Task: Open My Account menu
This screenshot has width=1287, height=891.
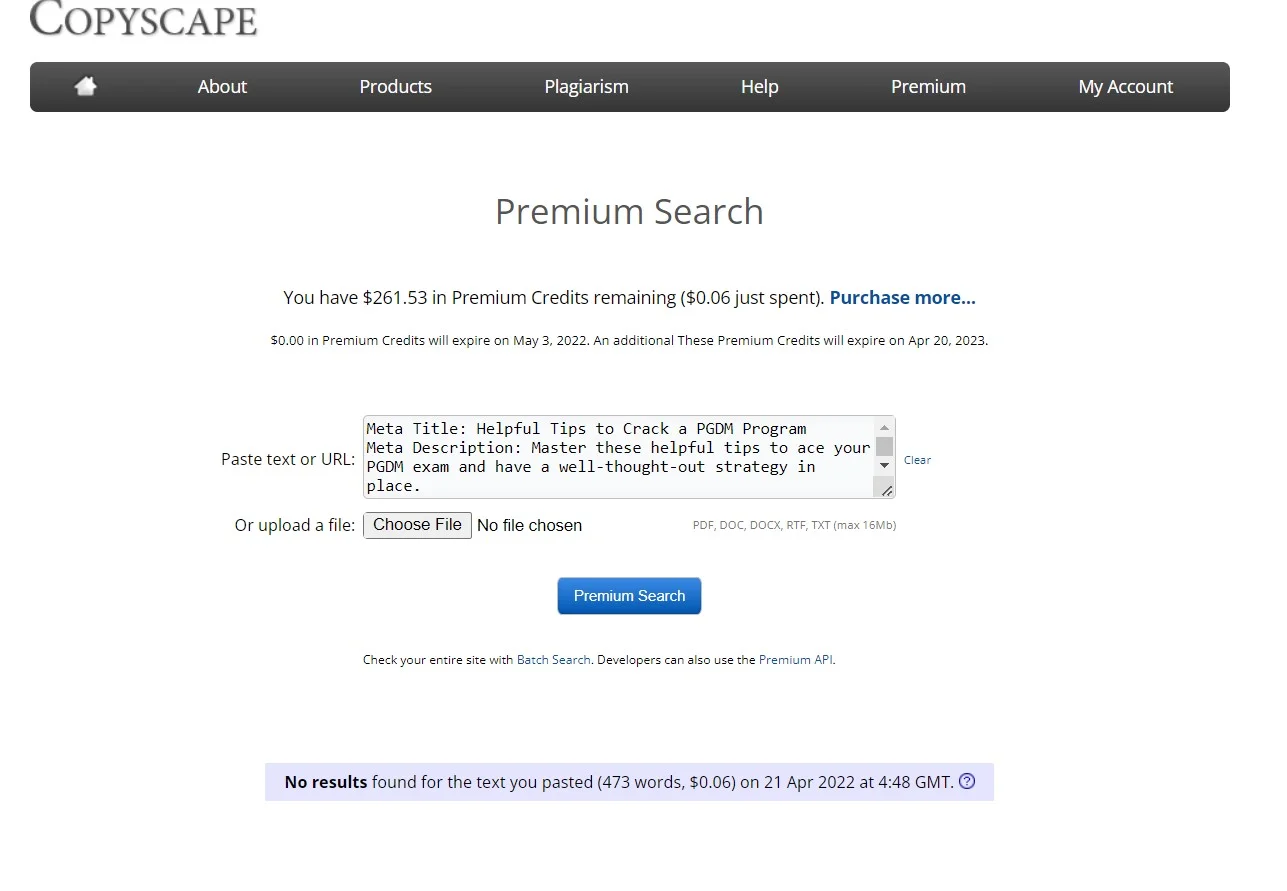Action: [x=1125, y=87]
